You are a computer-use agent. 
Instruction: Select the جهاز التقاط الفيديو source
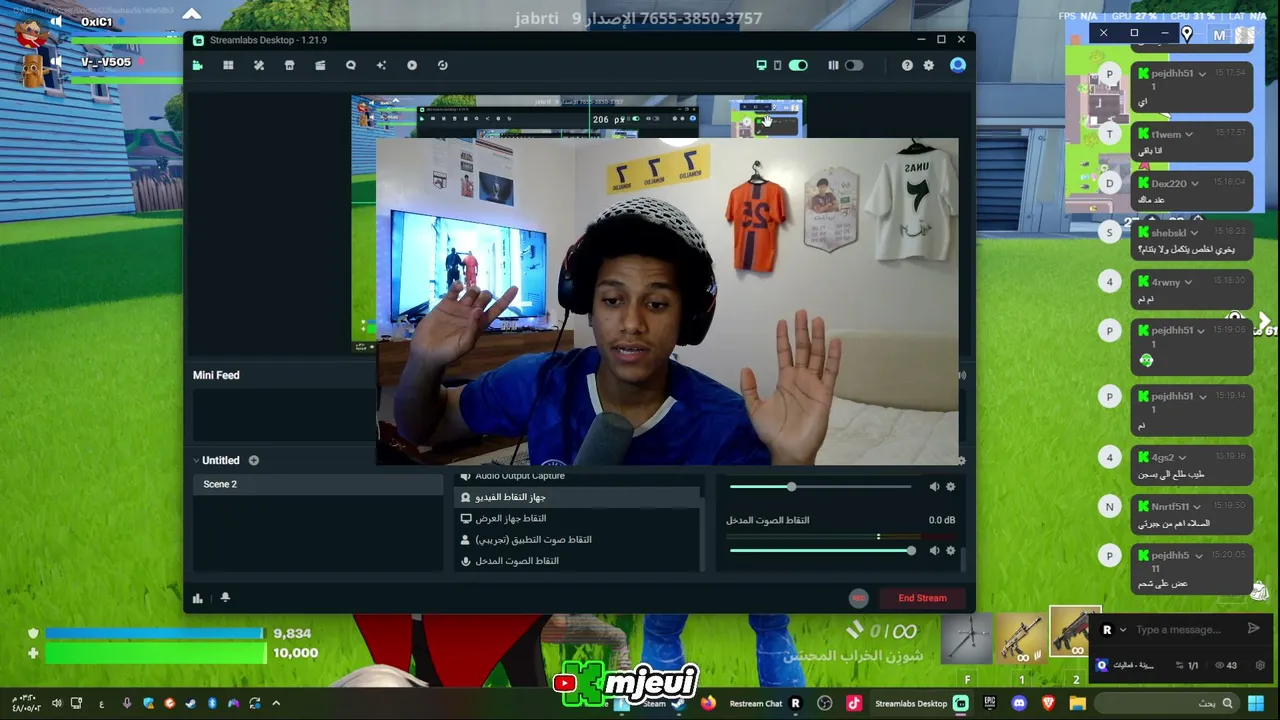[x=579, y=497]
